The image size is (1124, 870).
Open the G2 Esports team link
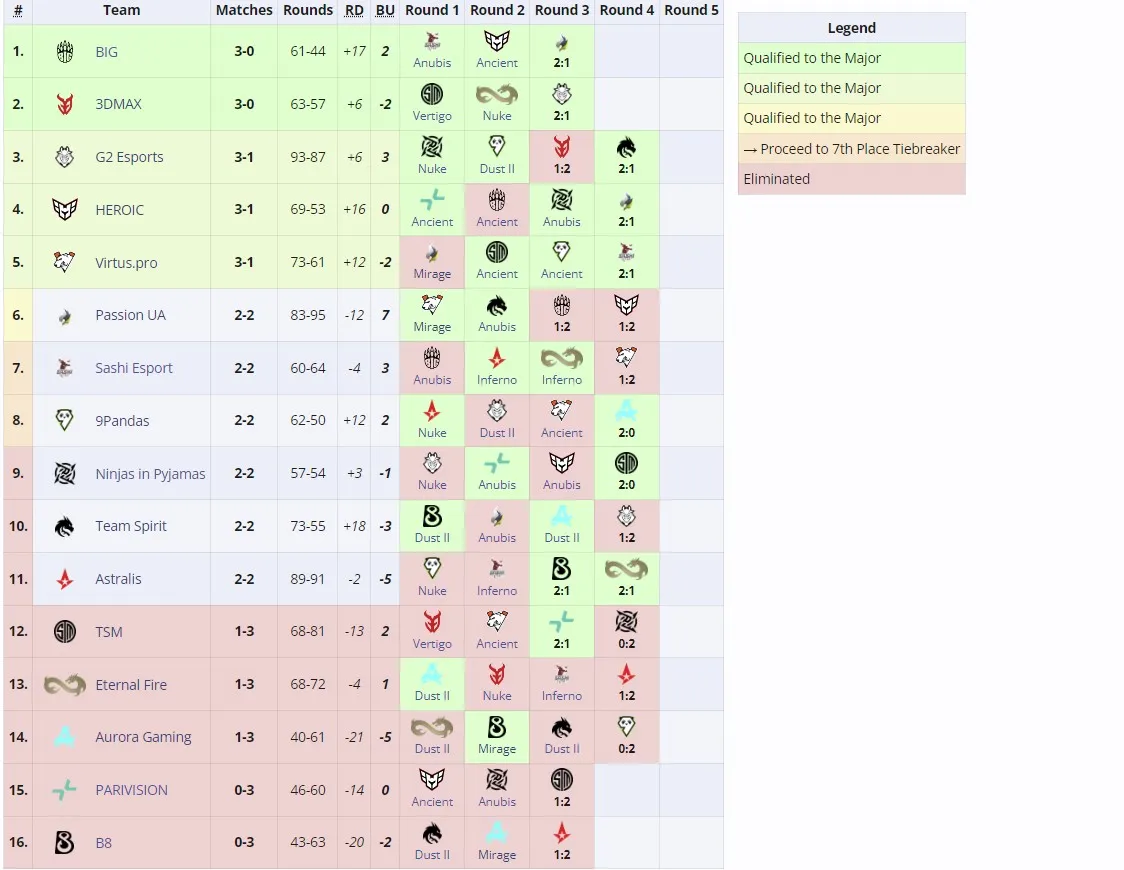pos(129,157)
